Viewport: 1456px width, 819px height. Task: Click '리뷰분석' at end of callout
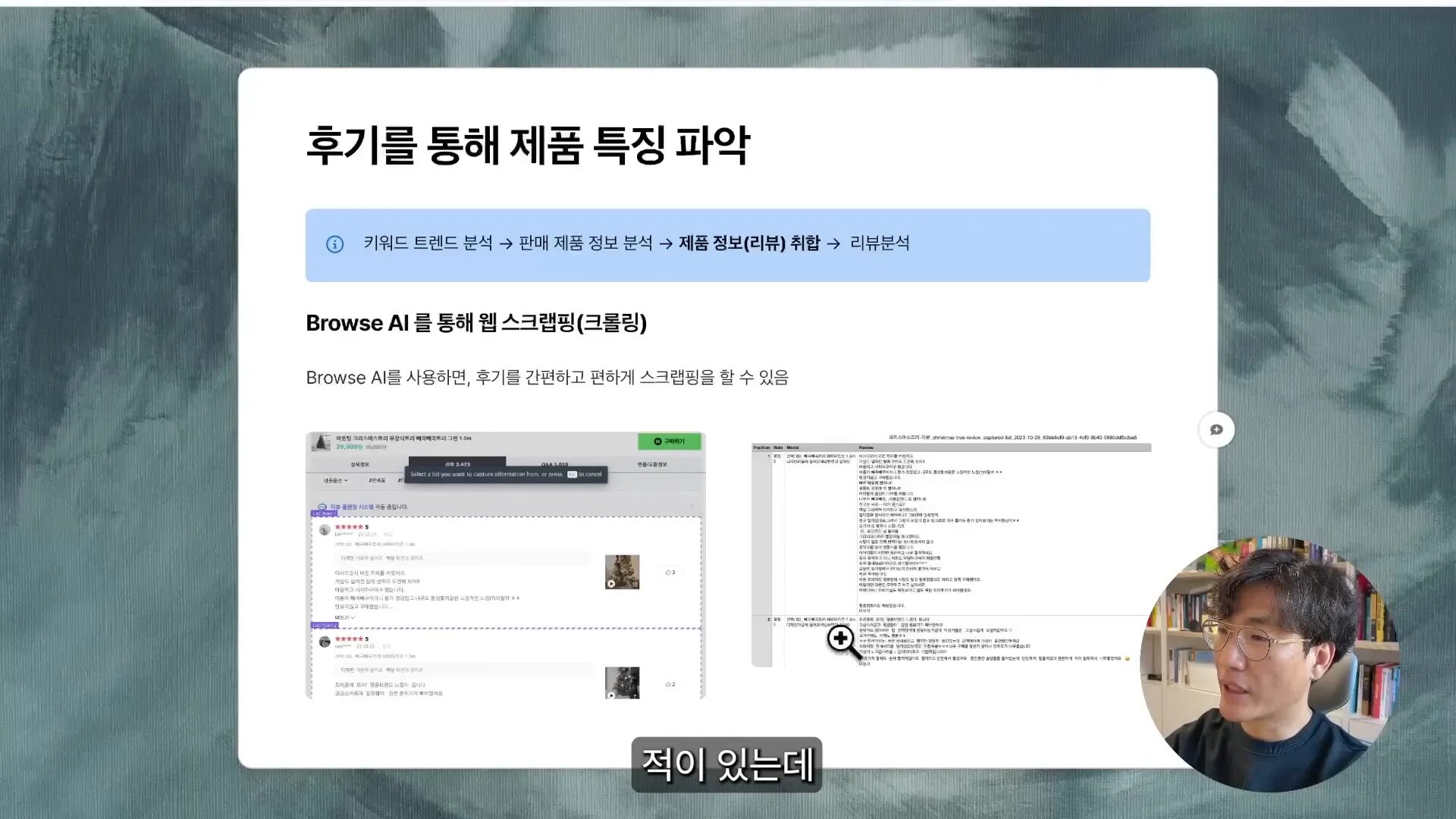[880, 243]
